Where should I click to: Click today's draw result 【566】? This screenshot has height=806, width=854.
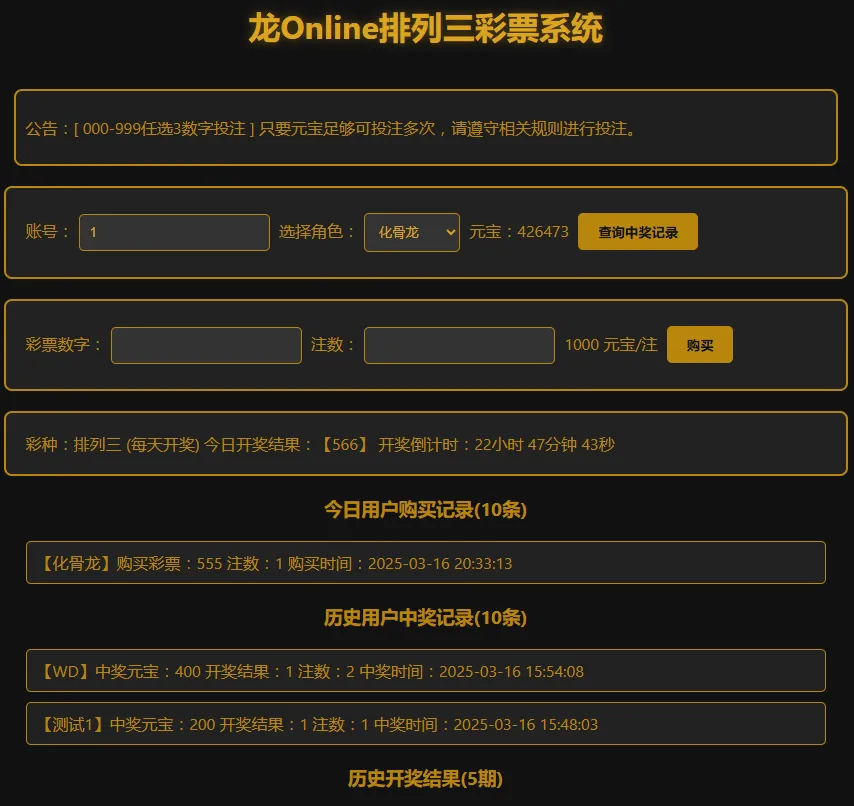pyautogui.click(x=344, y=444)
